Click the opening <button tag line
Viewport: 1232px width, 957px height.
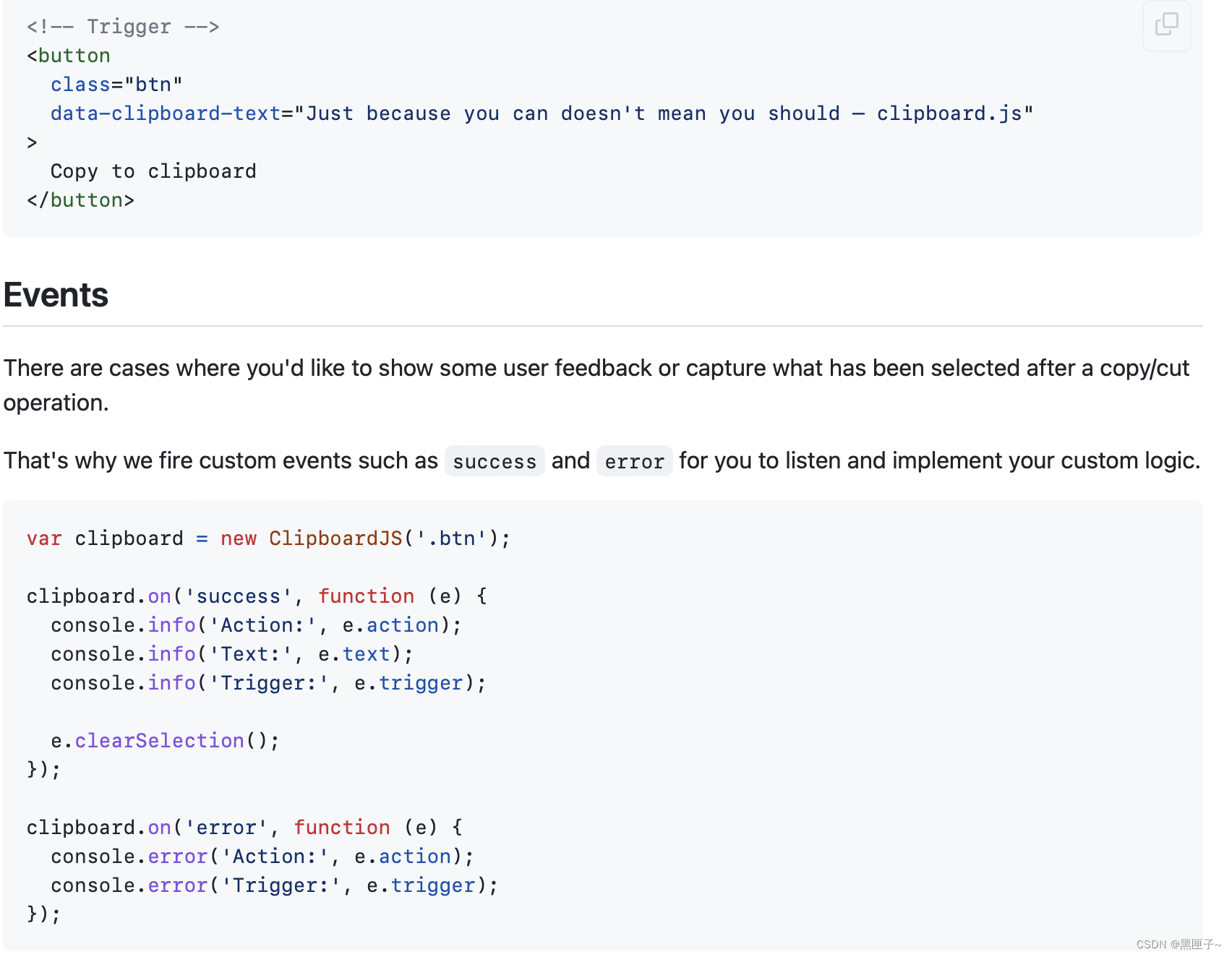(69, 56)
